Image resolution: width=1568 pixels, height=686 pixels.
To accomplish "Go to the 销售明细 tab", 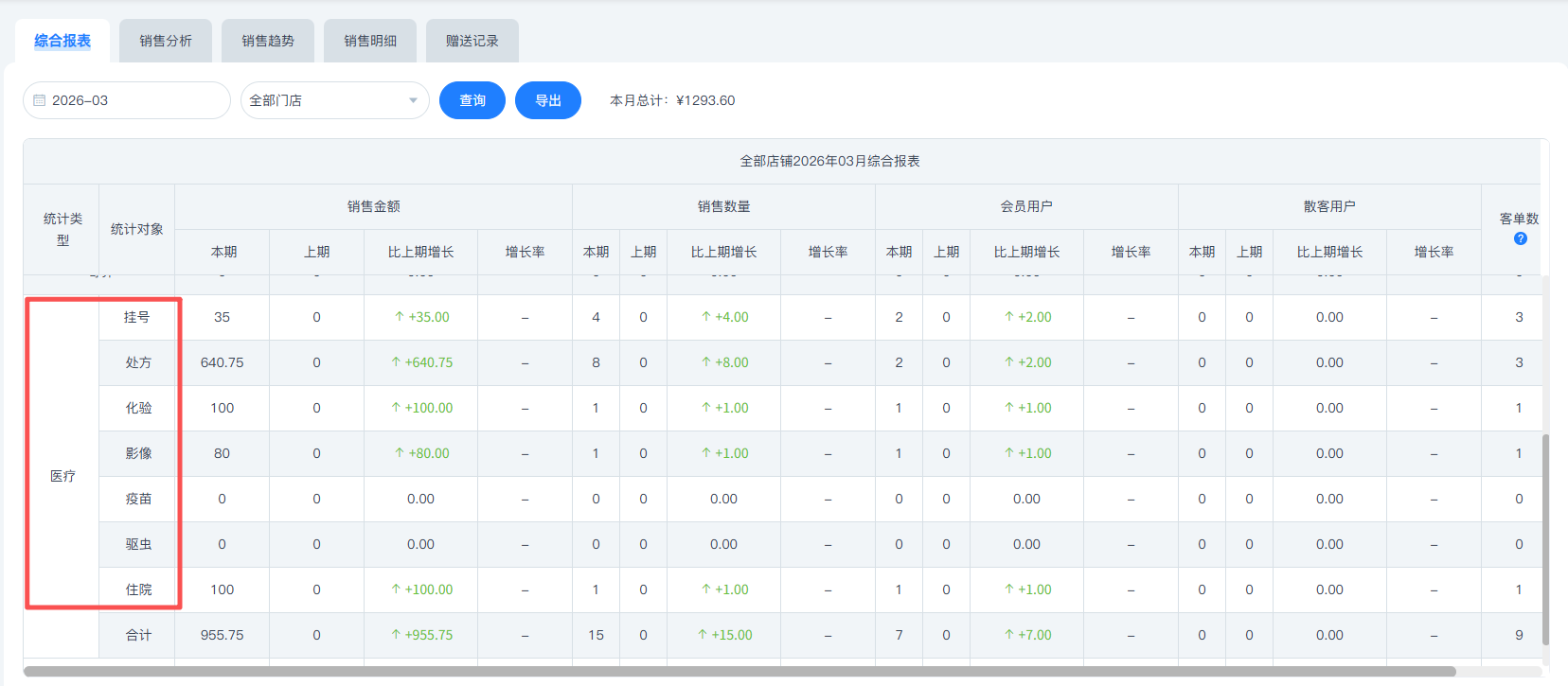I will pyautogui.click(x=370, y=41).
